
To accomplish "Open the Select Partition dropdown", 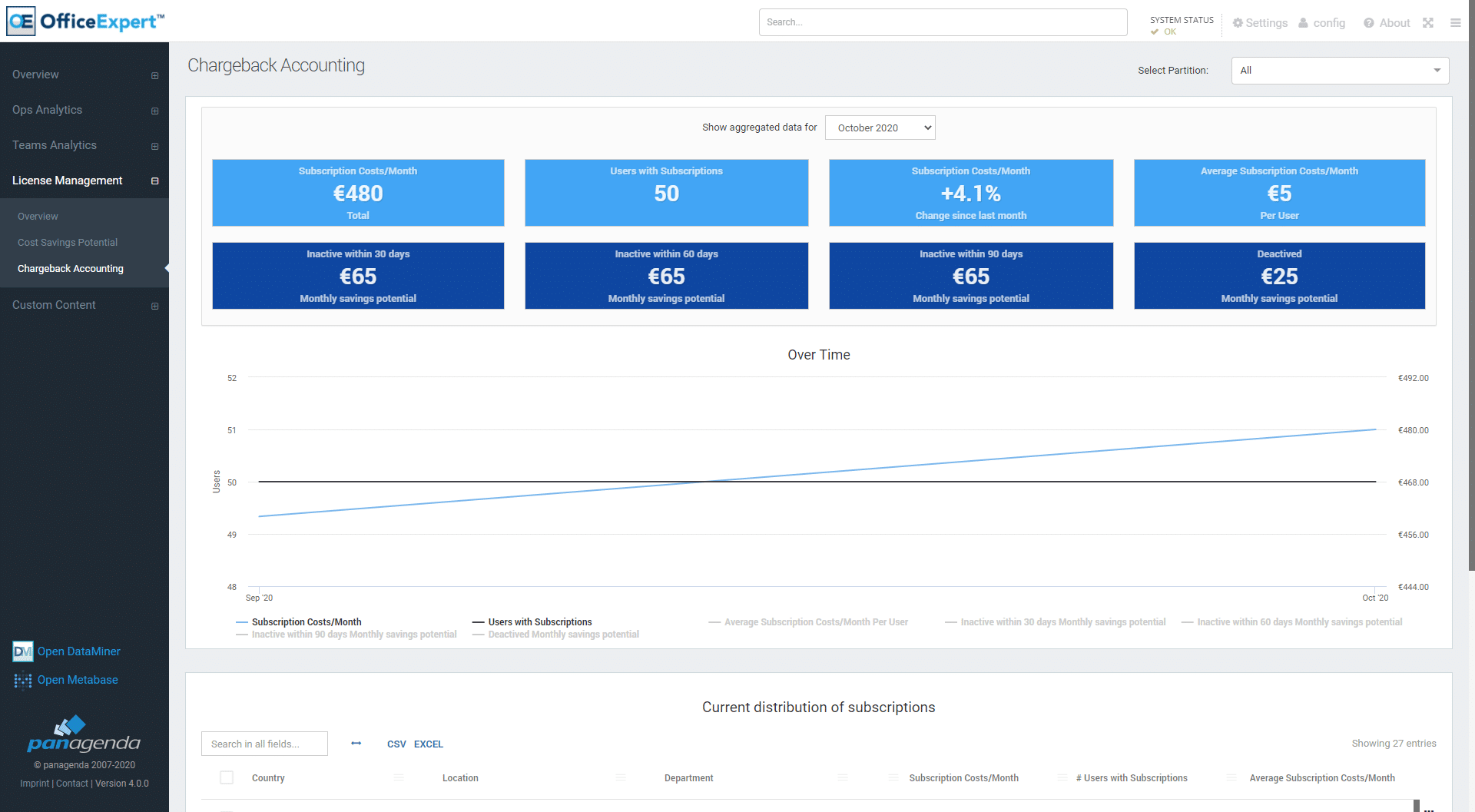I will click(1340, 71).
